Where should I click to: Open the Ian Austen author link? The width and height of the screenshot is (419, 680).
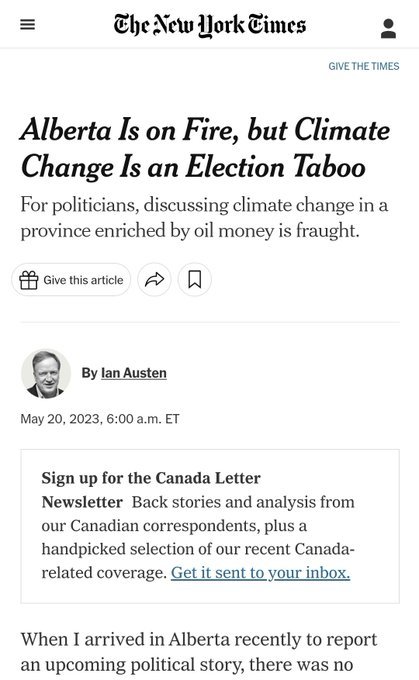coord(134,373)
